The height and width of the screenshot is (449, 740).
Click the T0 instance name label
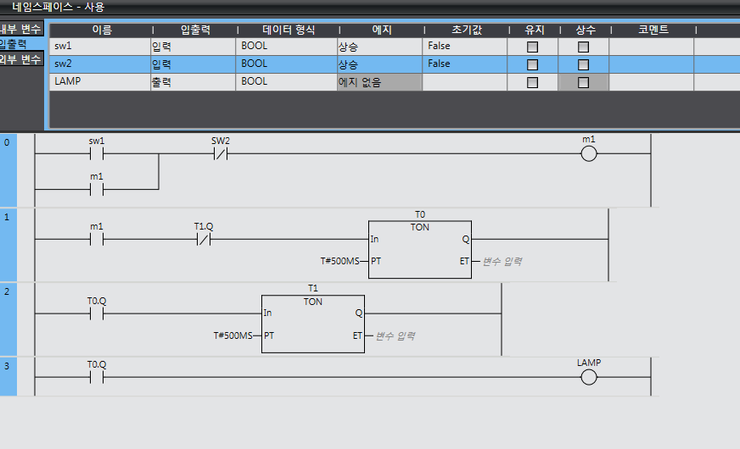point(420,214)
